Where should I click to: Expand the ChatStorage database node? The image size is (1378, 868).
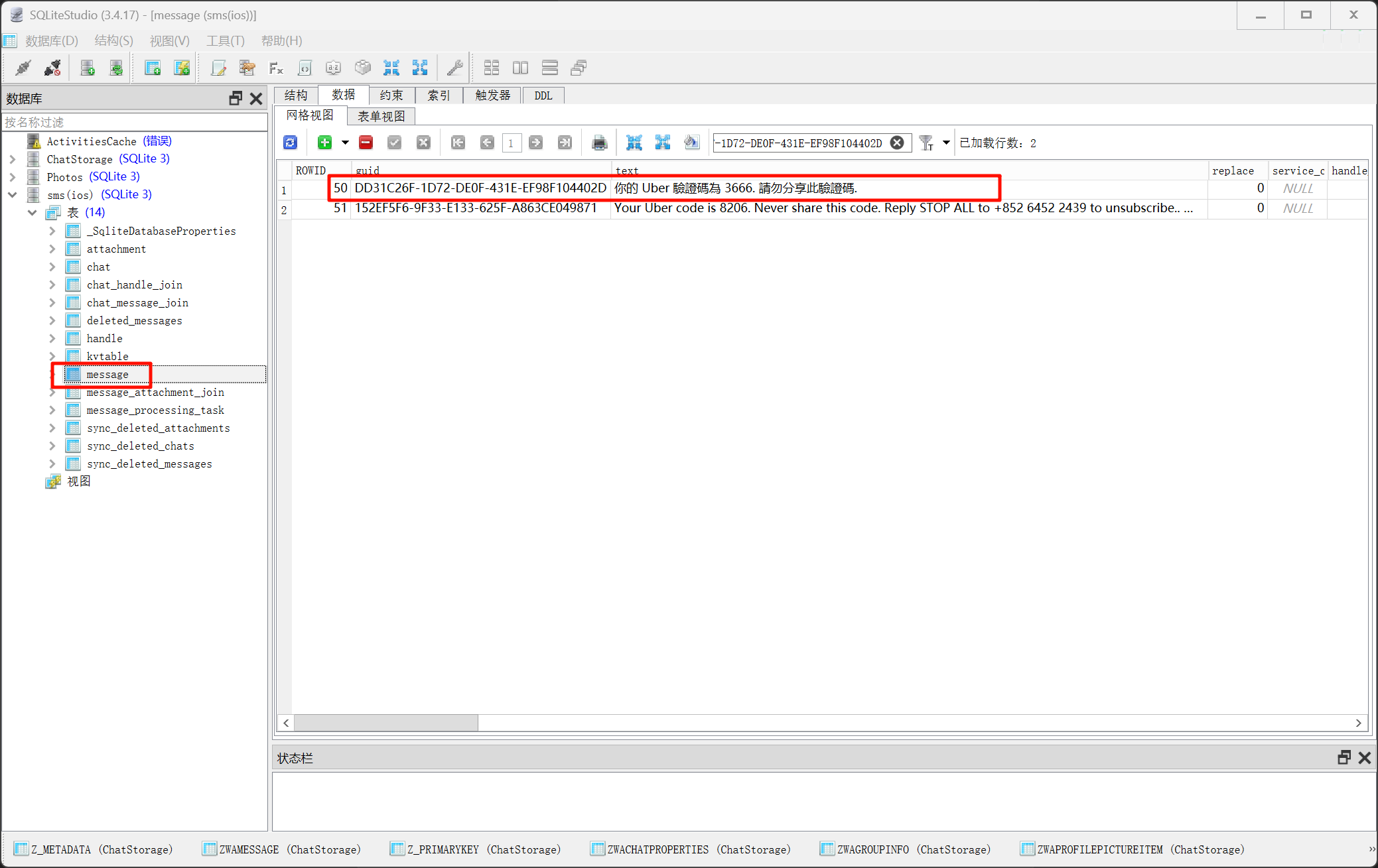pyautogui.click(x=13, y=159)
